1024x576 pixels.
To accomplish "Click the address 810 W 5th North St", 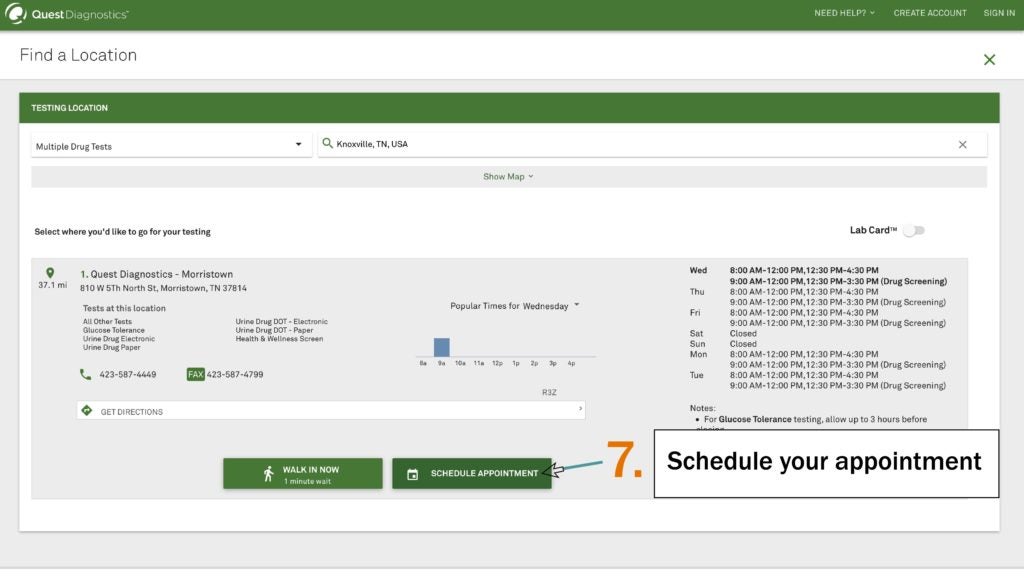I will click(163, 288).
